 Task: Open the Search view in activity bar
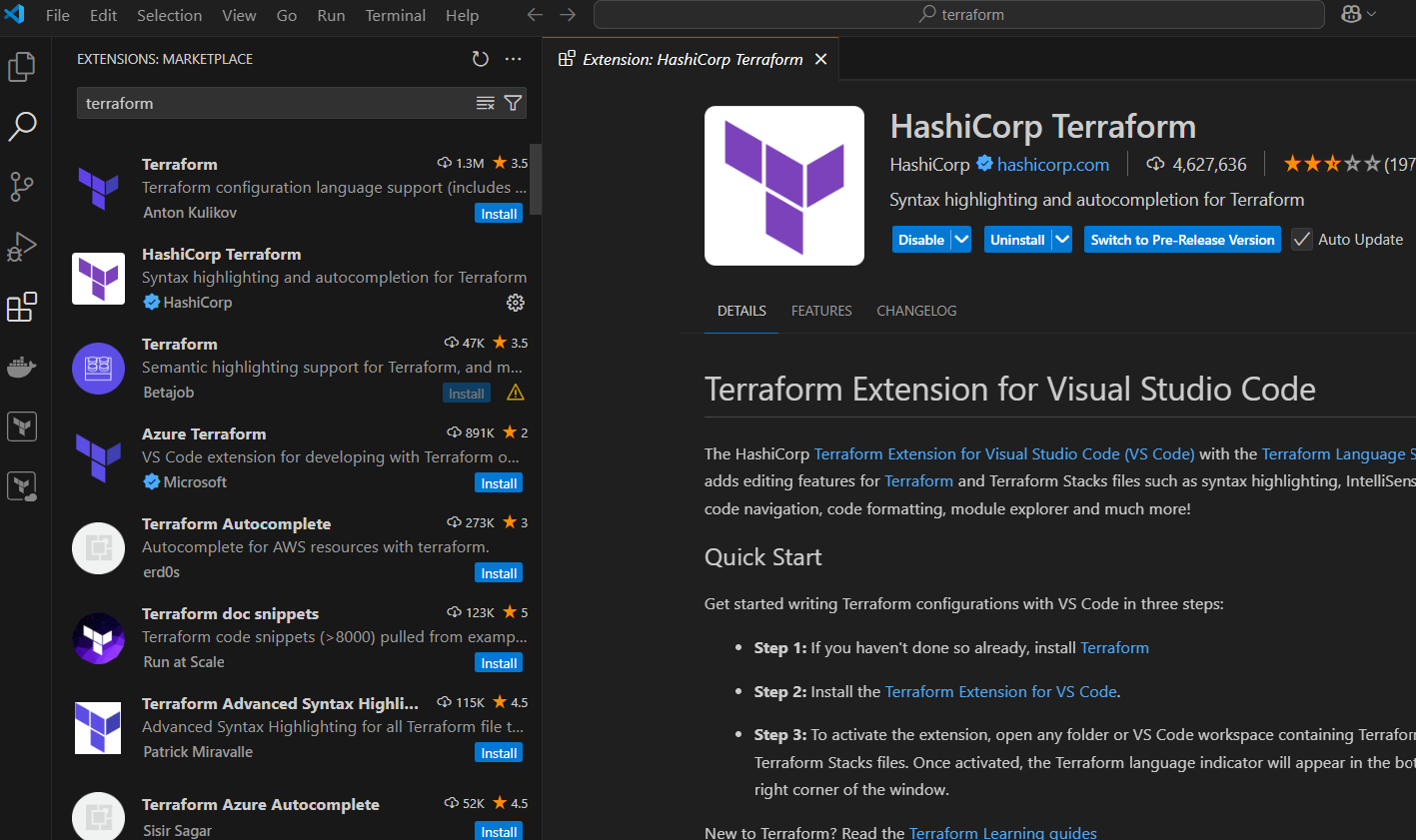click(22, 126)
